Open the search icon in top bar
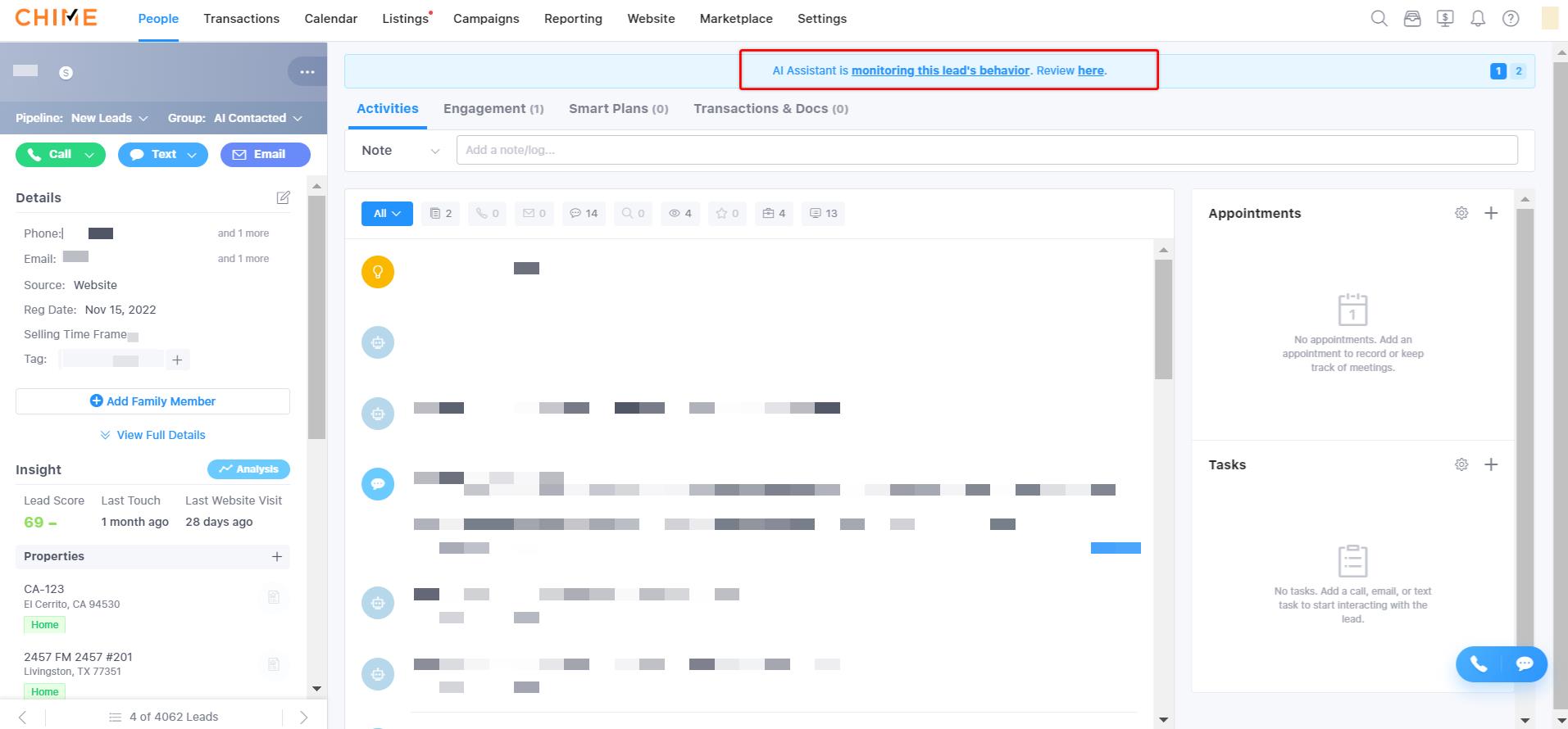1568x729 pixels. pos(1379,18)
